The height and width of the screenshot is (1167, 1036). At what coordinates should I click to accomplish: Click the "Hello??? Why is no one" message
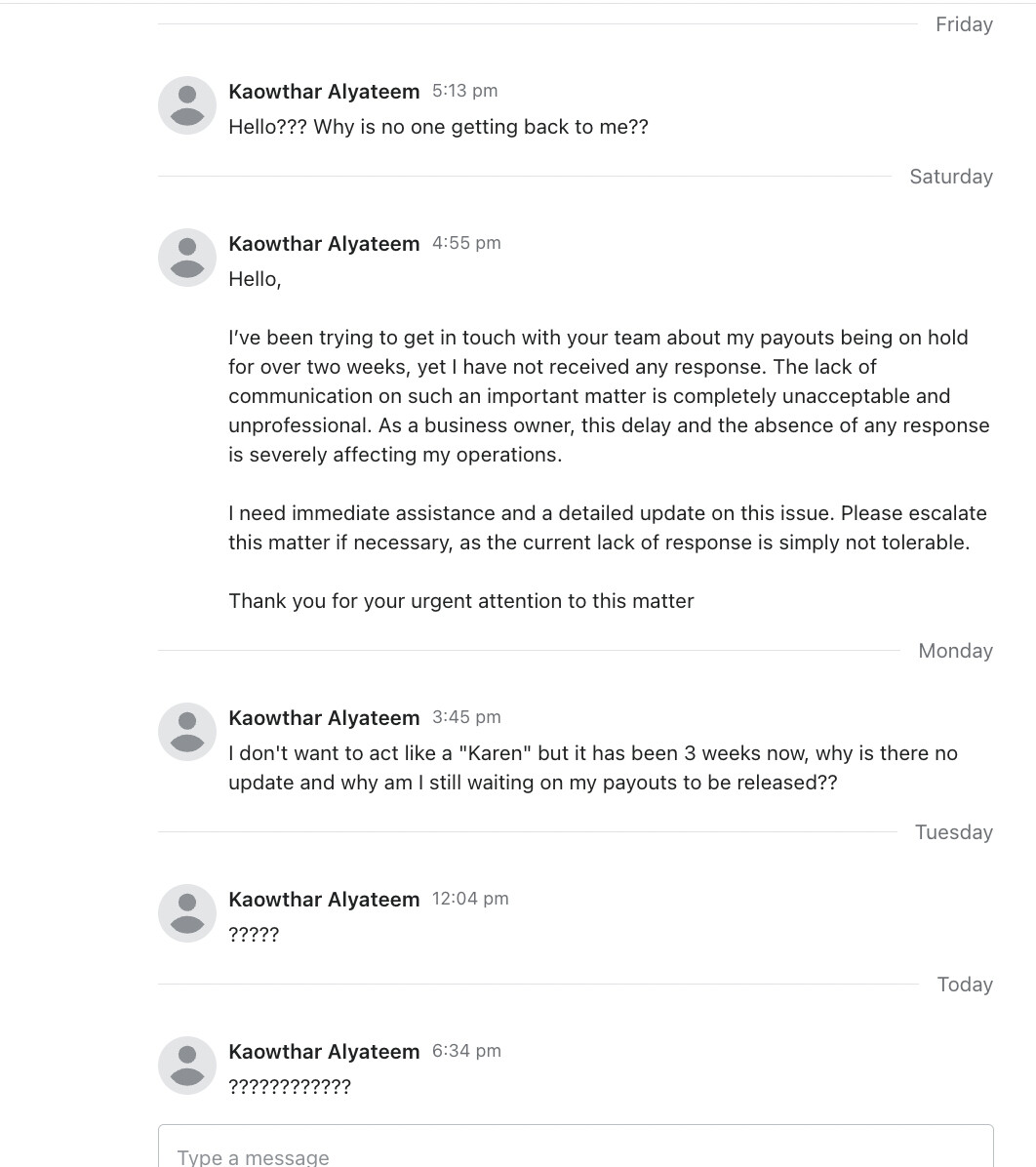438,127
